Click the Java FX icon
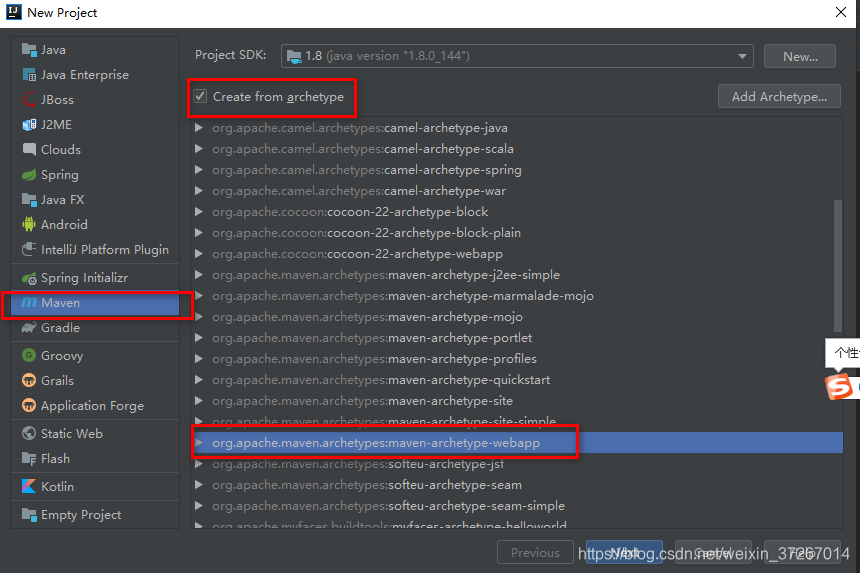This screenshot has width=860, height=573. tap(29, 200)
